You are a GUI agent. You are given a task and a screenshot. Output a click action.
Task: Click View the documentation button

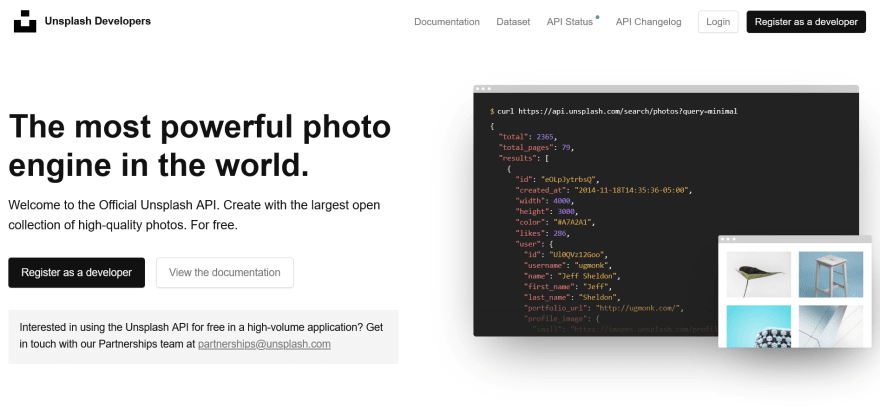[x=224, y=273]
